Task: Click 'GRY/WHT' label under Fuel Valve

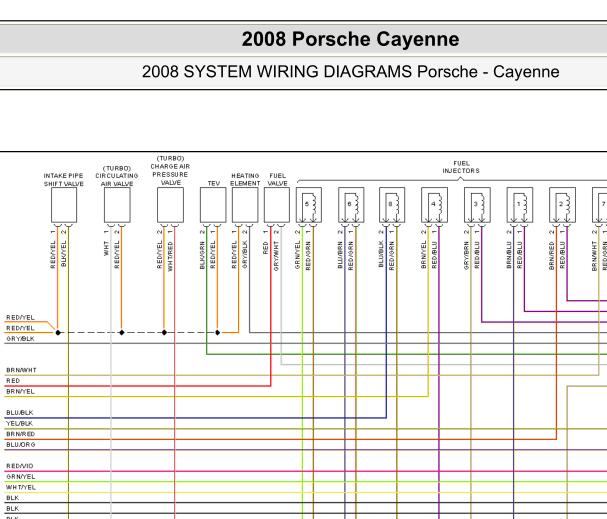Action: pyautogui.click(x=276, y=256)
